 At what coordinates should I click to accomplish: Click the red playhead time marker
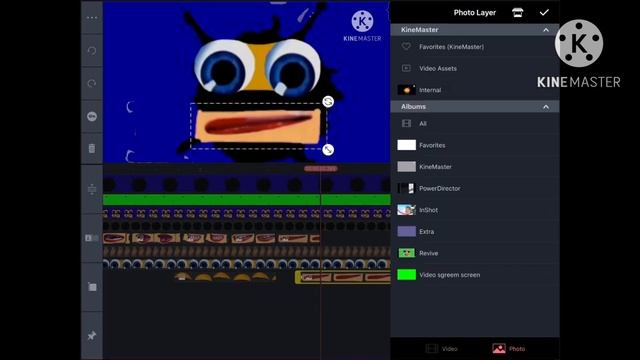pyautogui.click(x=321, y=168)
